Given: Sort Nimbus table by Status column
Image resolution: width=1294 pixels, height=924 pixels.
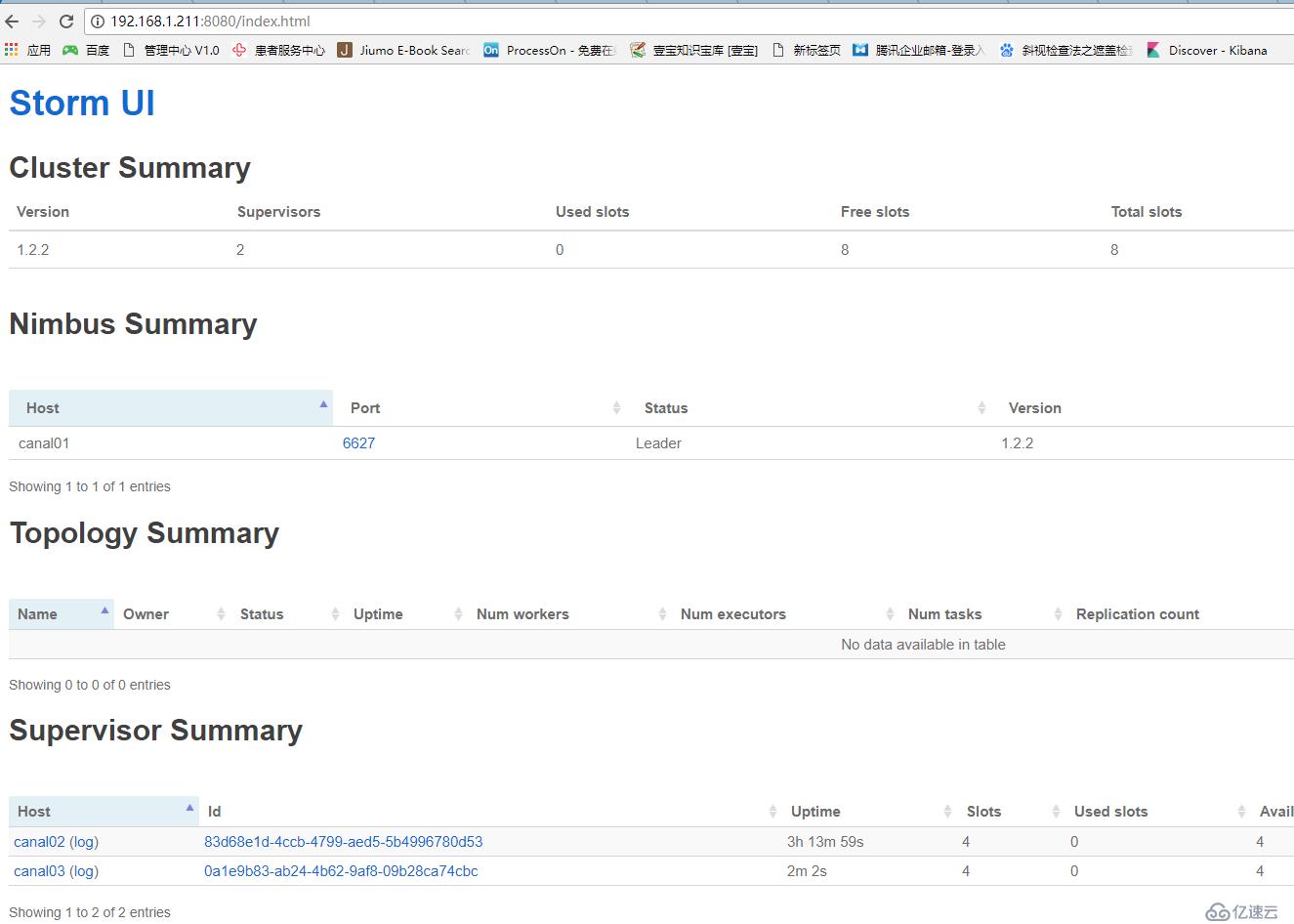Looking at the screenshot, I should tap(810, 408).
